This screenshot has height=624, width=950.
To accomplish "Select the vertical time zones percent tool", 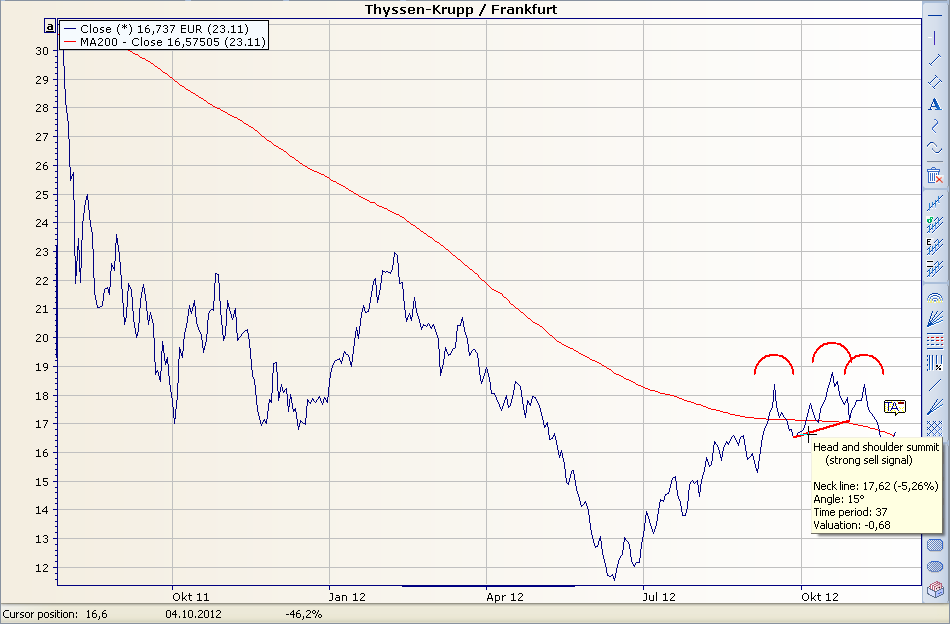I will [x=934, y=362].
